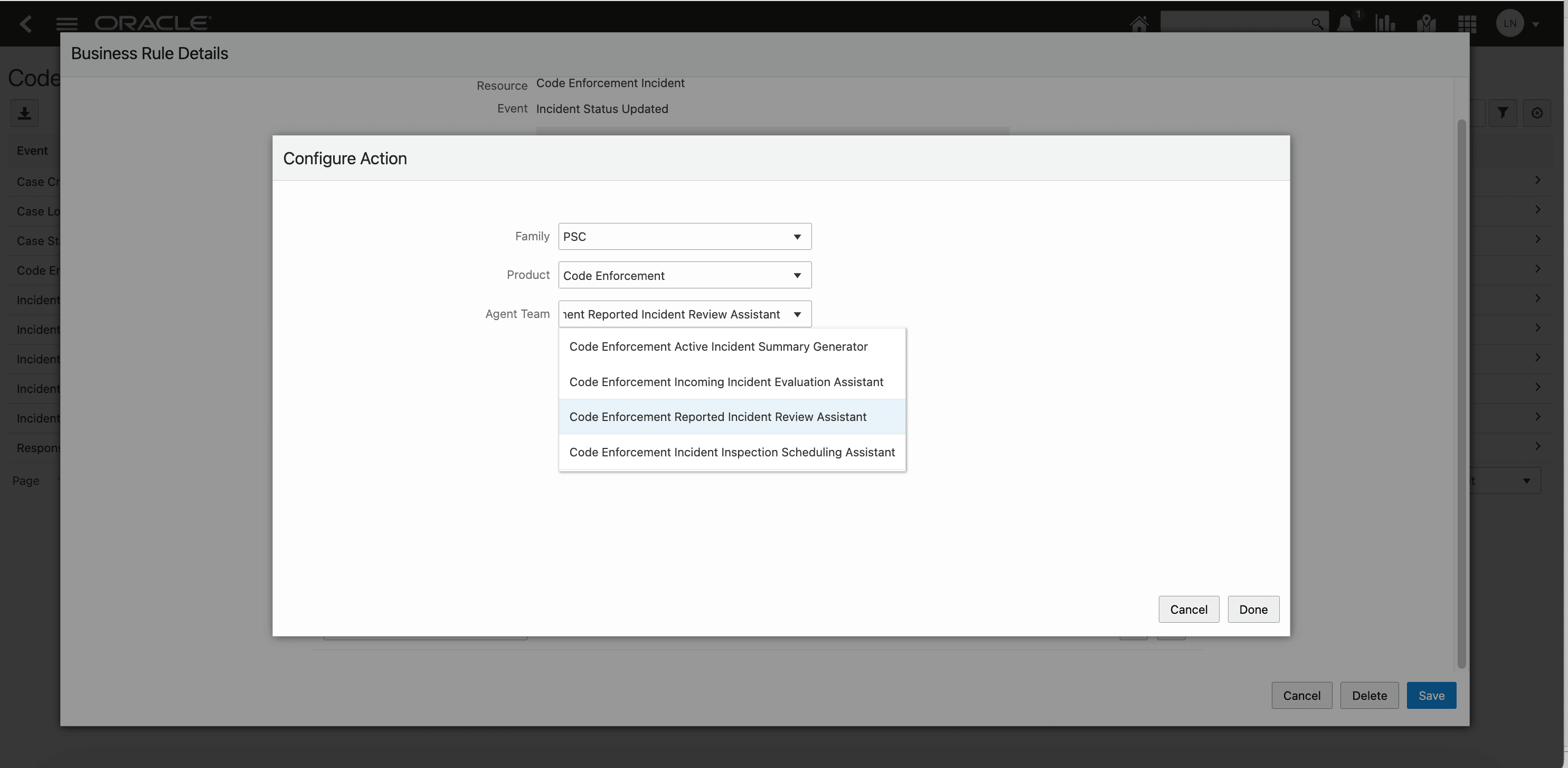The width and height of the screenshot is (1568, 768).
Task: Click the Business Rule Details scrollbar
Action: tap(1461, 394)
